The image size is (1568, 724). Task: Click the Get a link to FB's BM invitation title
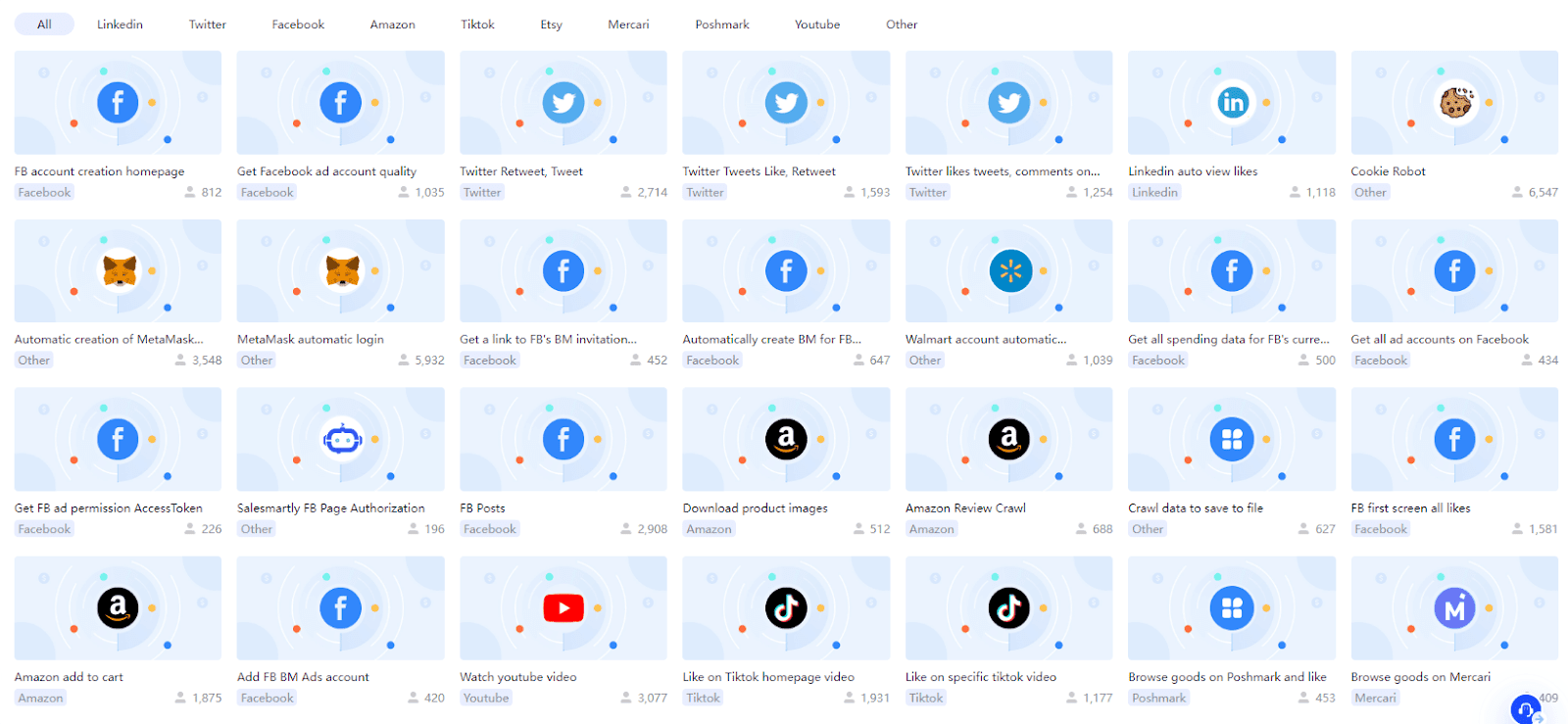coord(548,340)
